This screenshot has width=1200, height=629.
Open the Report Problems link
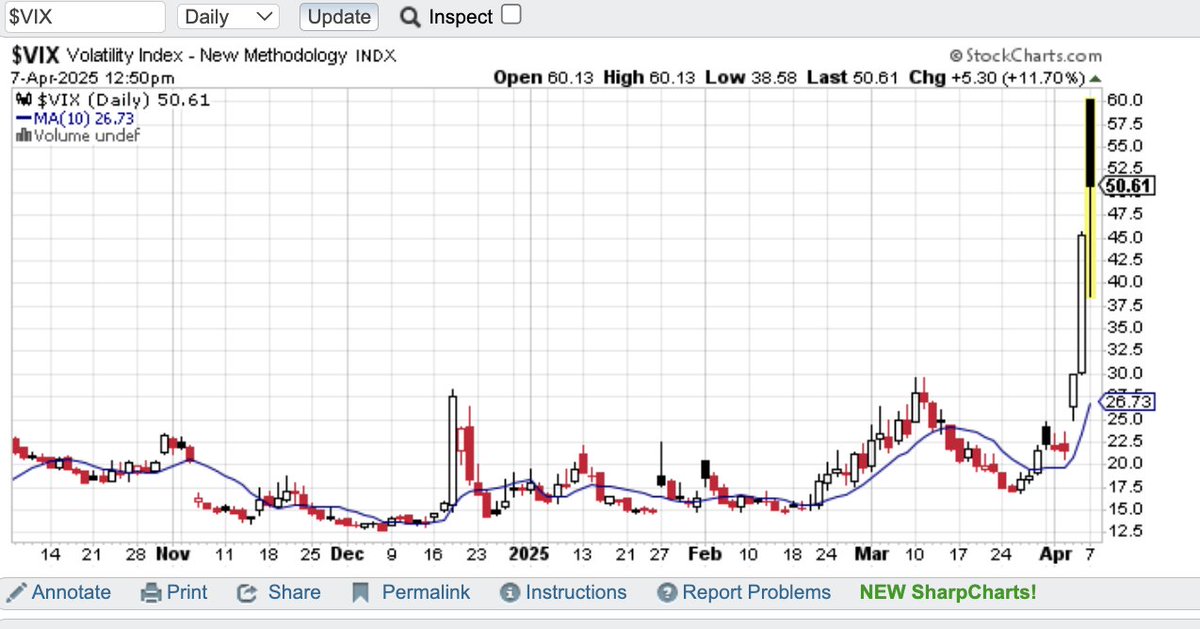(x=756, y=592)
